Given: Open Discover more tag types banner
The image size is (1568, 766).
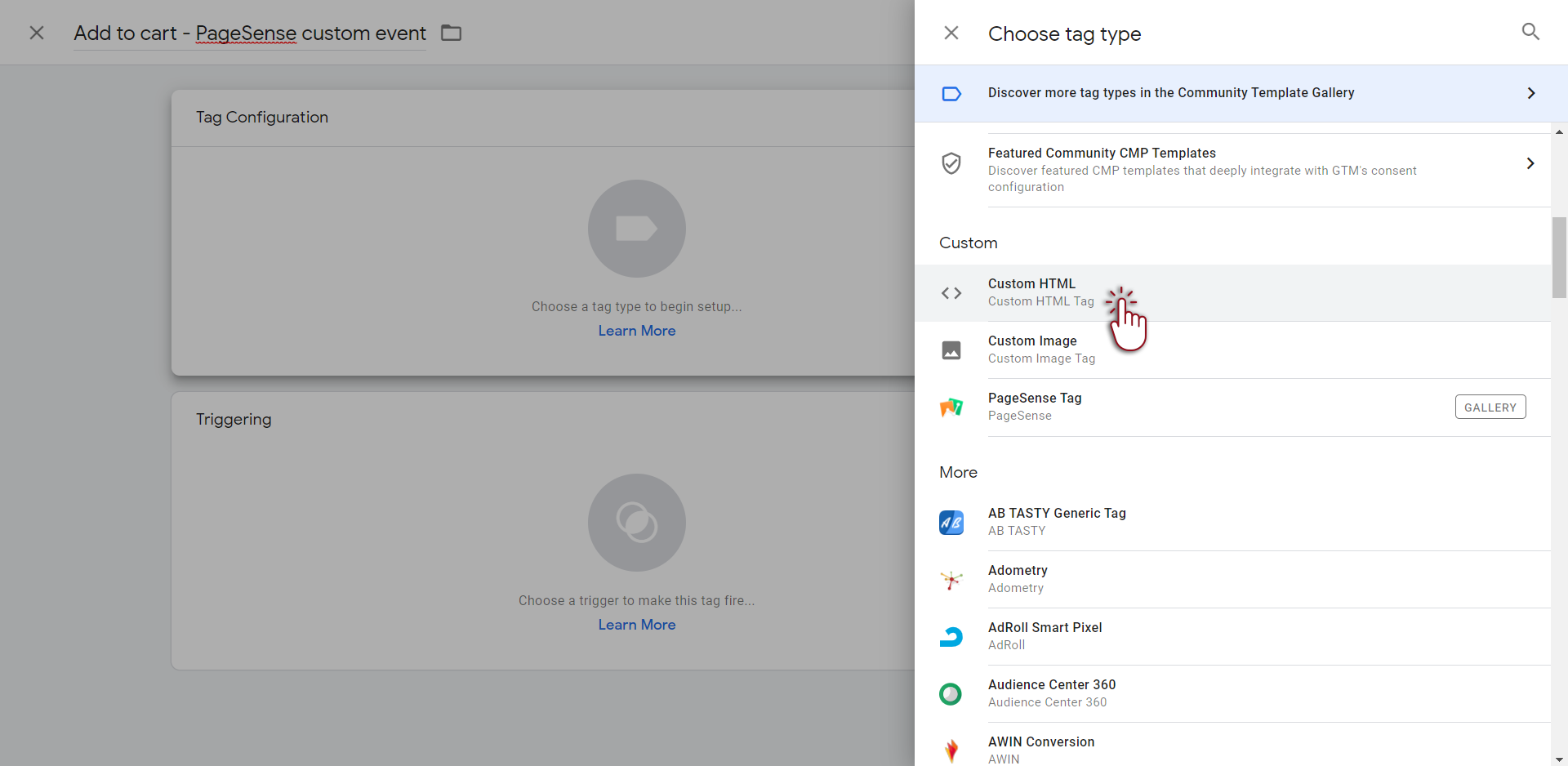Looking at the screenshot, I should tap(1241, 93).
